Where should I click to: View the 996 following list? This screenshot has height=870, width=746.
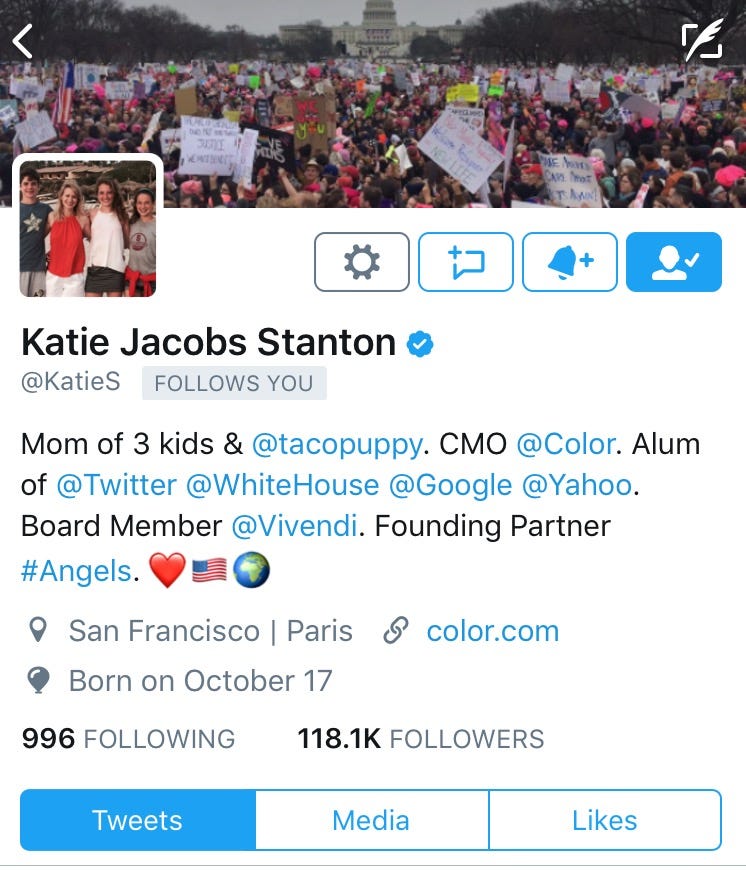coord(128,739)
